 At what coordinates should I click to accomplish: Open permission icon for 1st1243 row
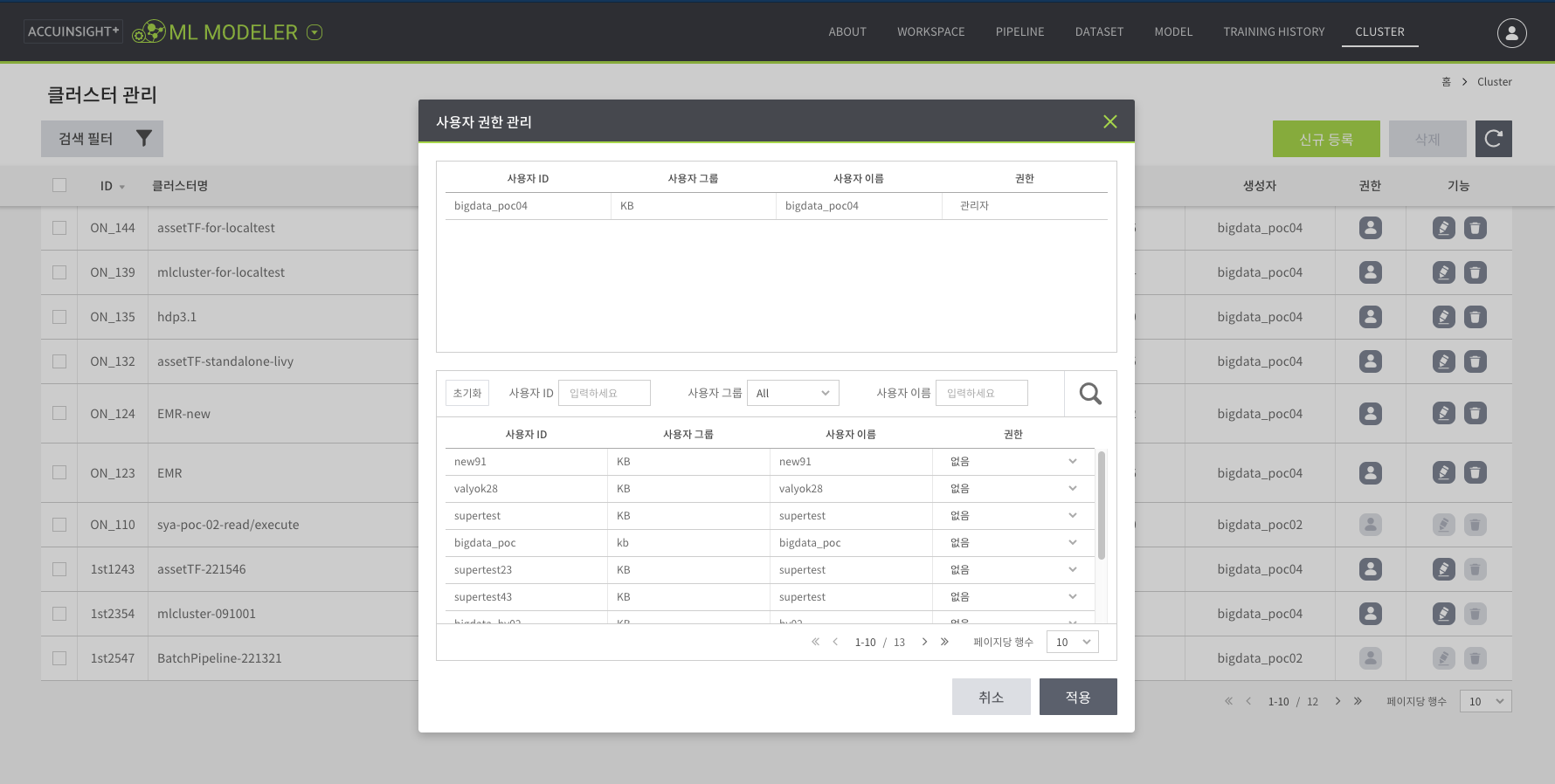pos(1371,569)
